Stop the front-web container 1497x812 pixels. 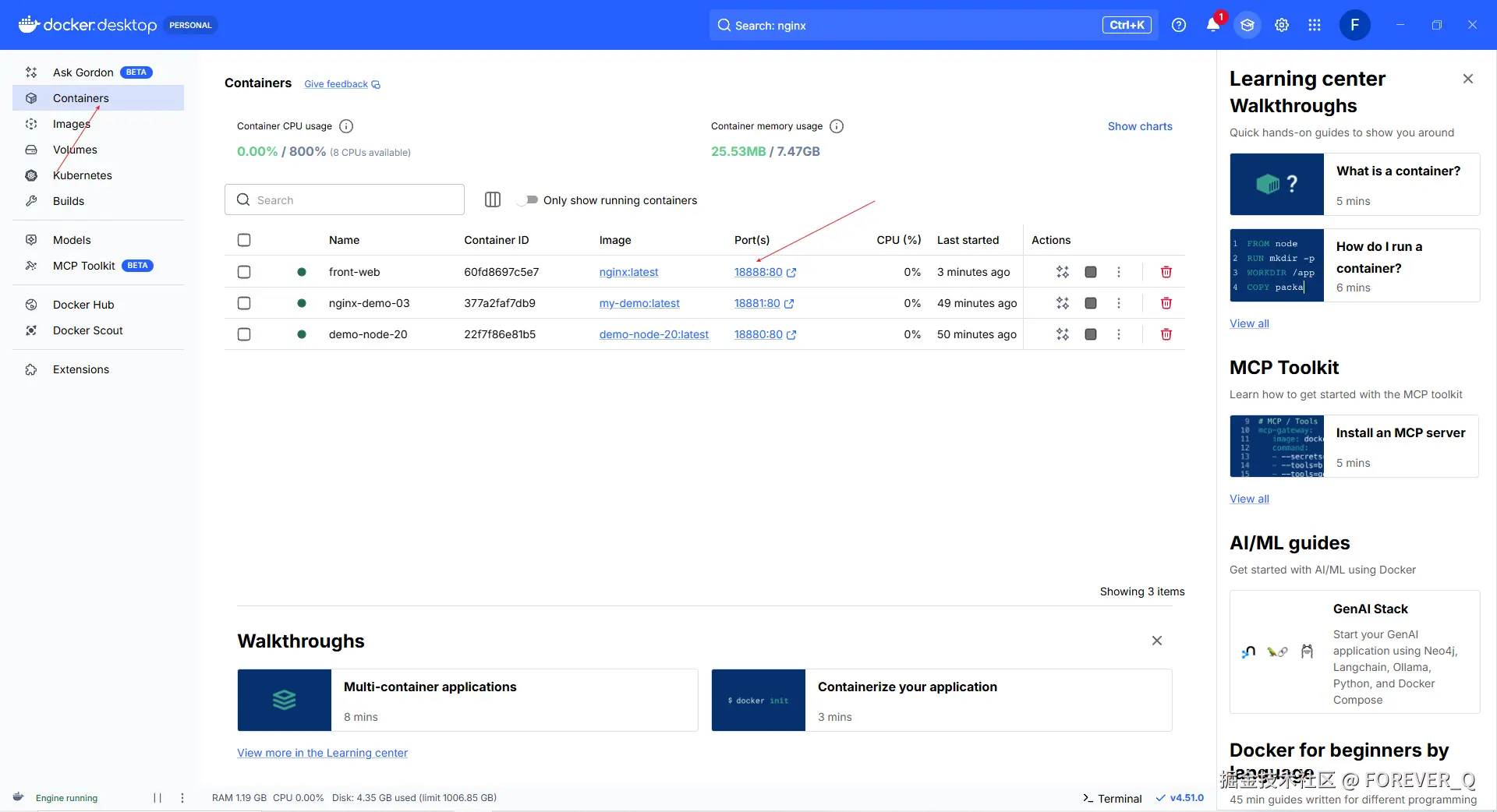1091,272
